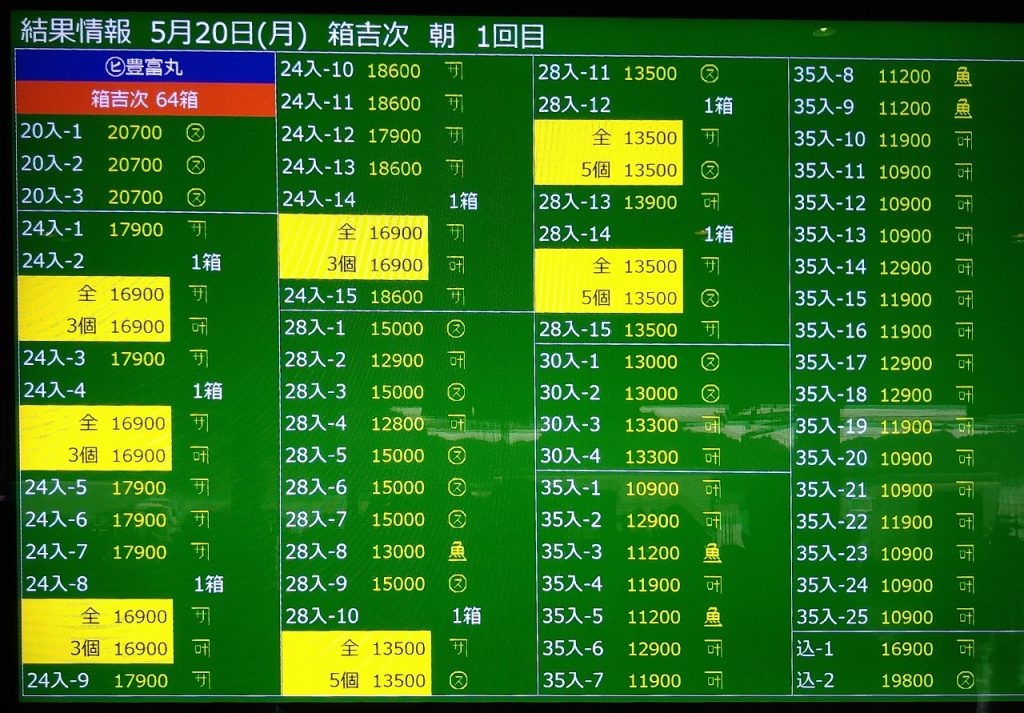Screen dimensions: 1024x713
Task: Click the circled mark on row 28入-1
Action: [x=456, y=328]
